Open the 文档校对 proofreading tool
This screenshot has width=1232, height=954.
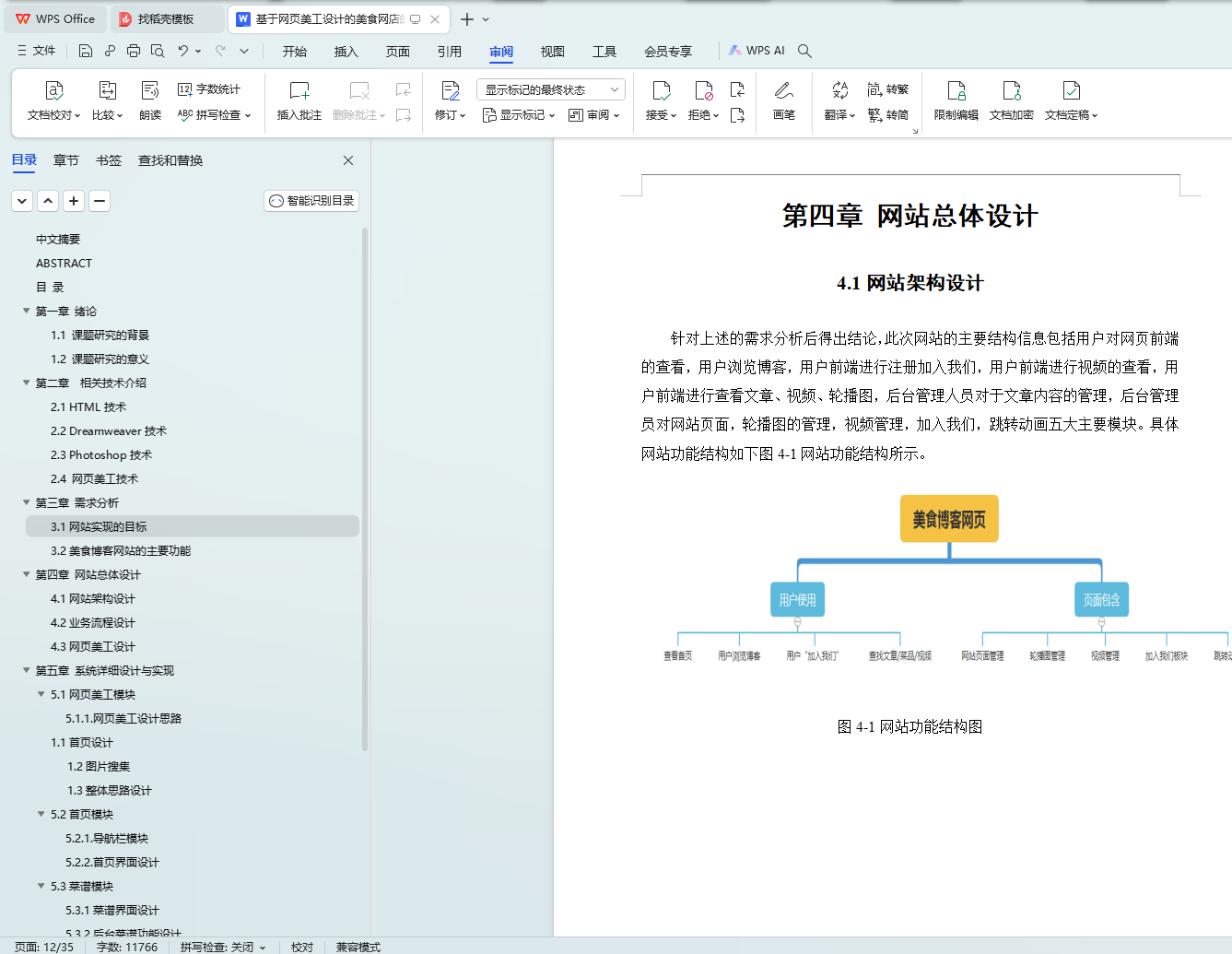pos(54,101)
